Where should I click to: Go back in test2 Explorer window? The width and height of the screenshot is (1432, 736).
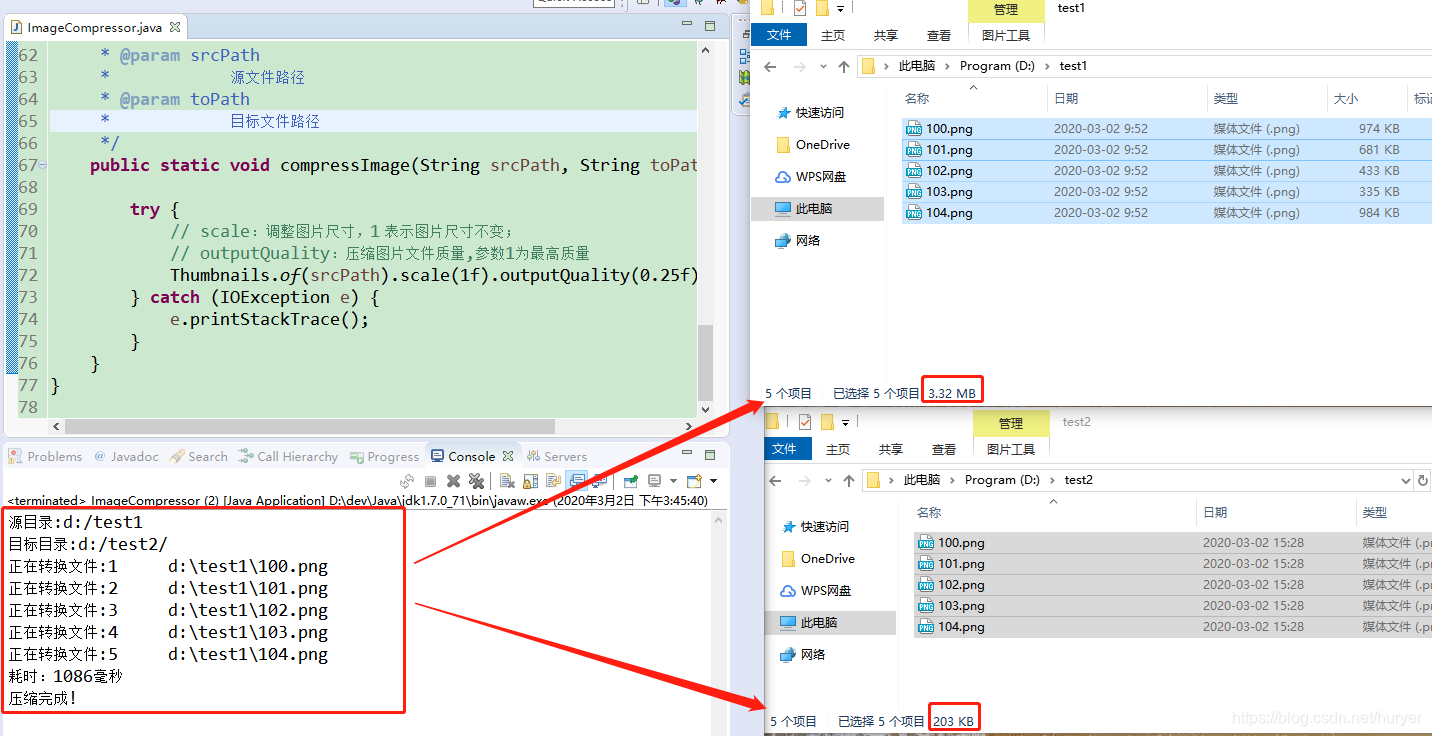[775, 481]
